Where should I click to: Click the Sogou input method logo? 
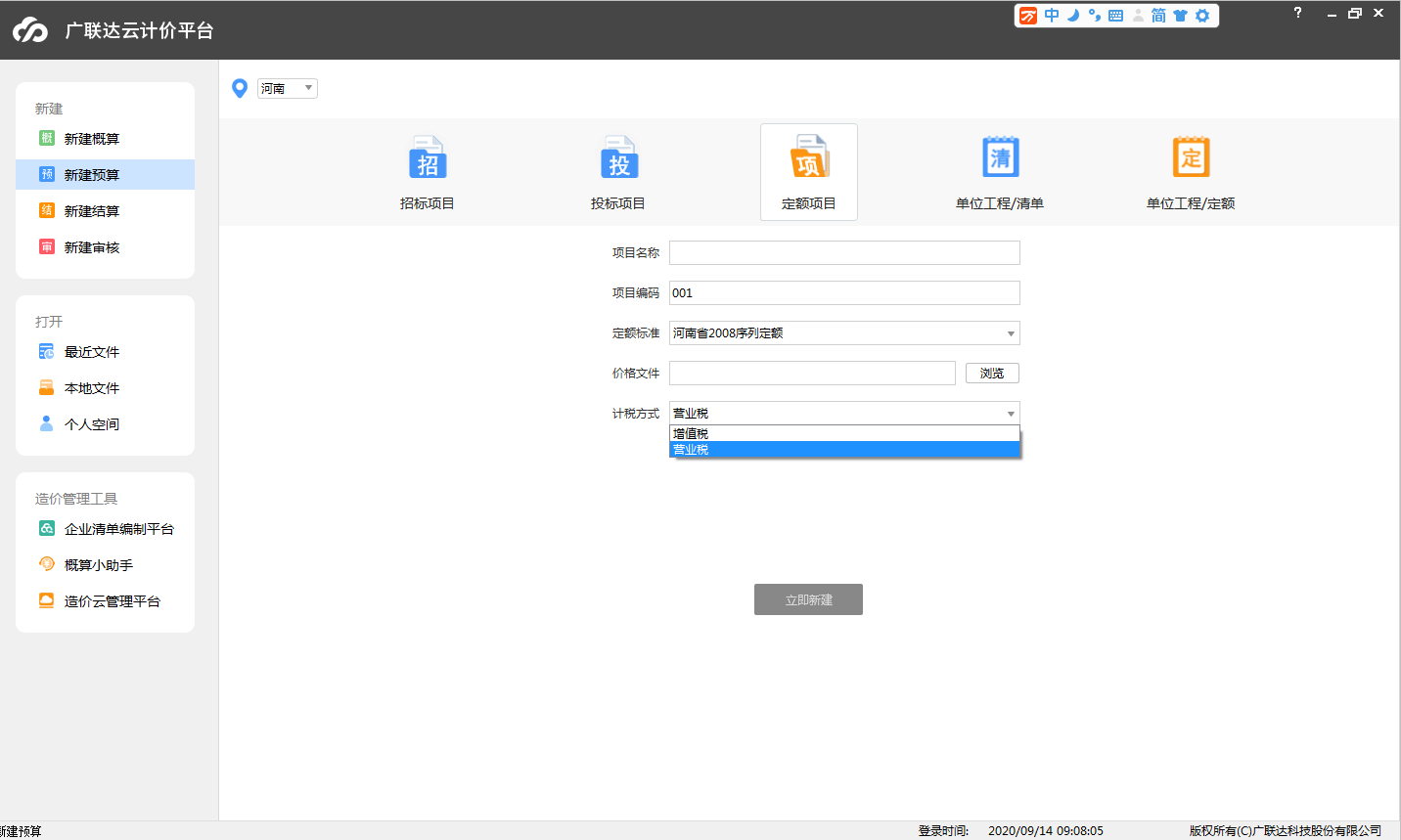tap(1028, 16)
